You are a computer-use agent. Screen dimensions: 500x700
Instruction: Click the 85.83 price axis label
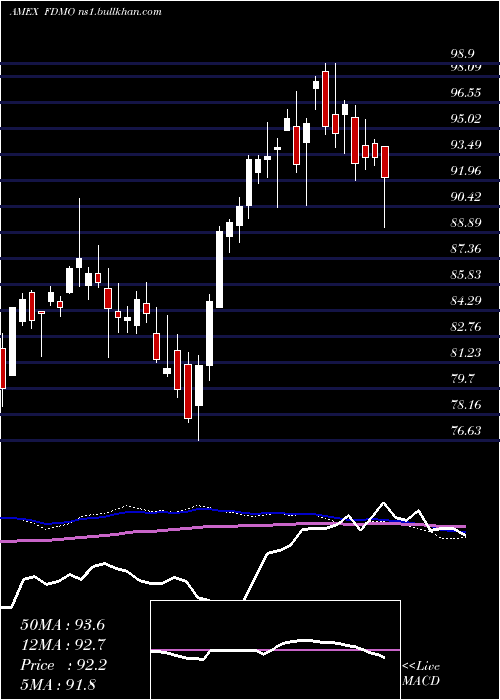point(466,275)
